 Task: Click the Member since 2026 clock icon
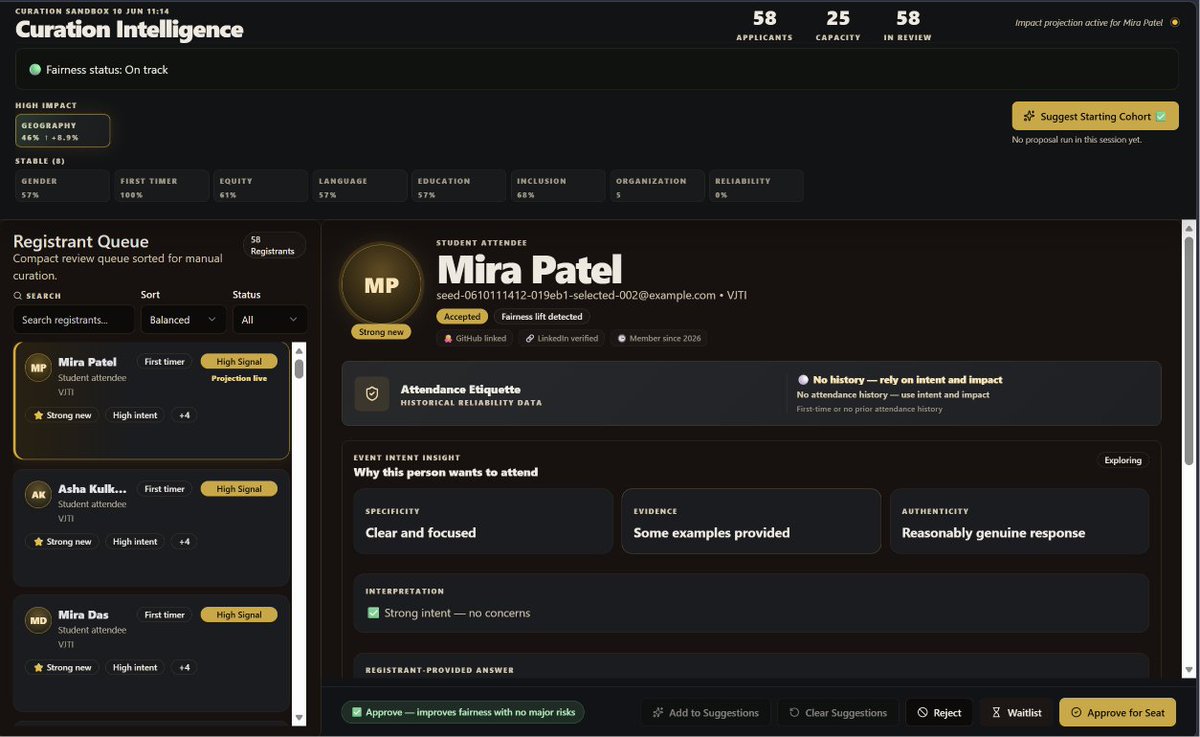622,339
